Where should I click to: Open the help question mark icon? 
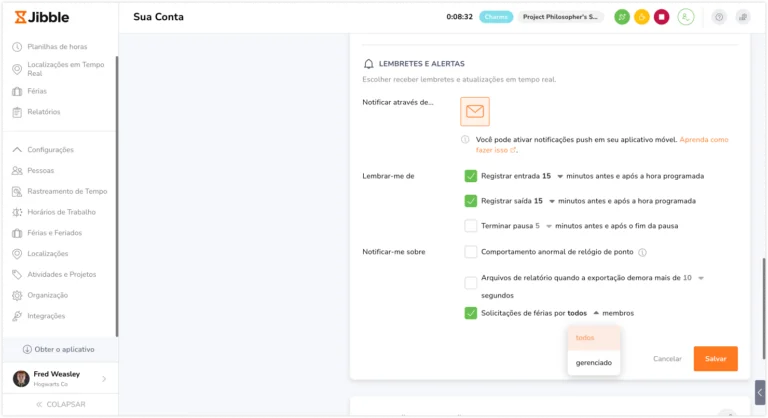click(x=719, y=17)
